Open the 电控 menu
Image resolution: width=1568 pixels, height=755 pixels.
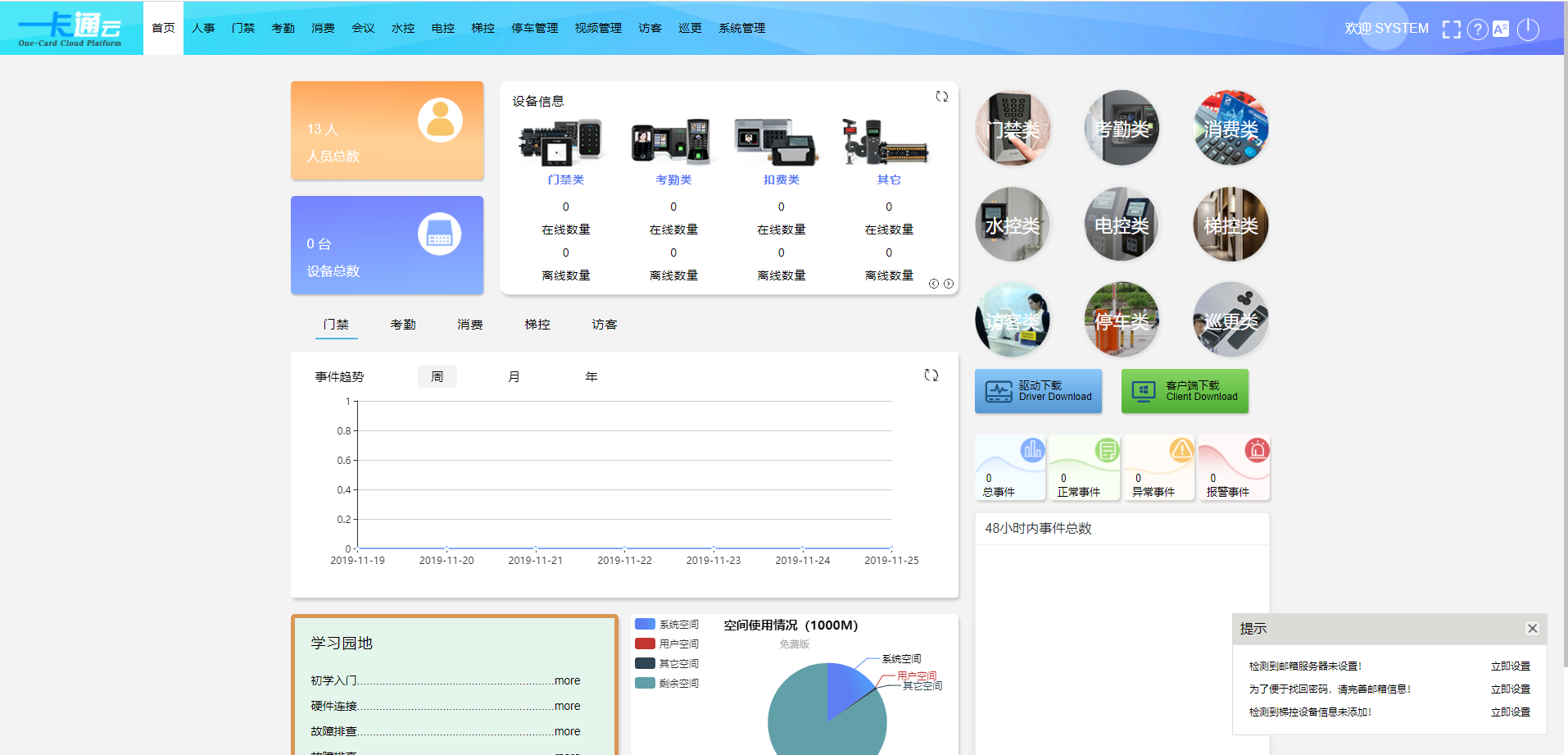point(443,28)
